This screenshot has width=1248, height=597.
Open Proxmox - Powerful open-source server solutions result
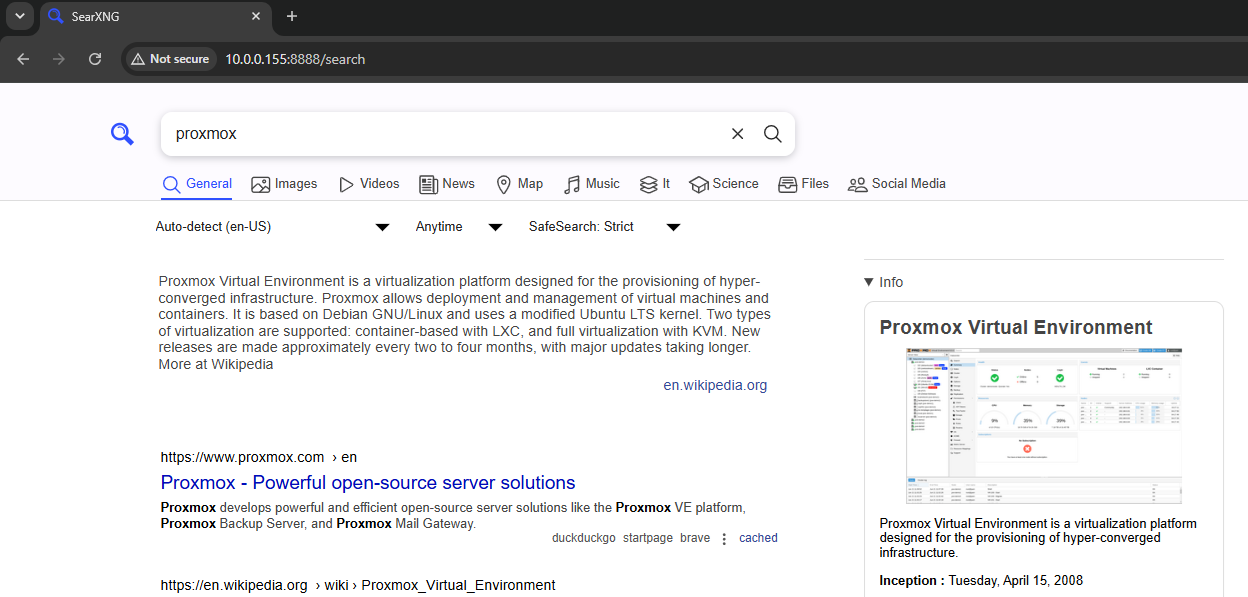pyautogui.click(x=368, y=483)
